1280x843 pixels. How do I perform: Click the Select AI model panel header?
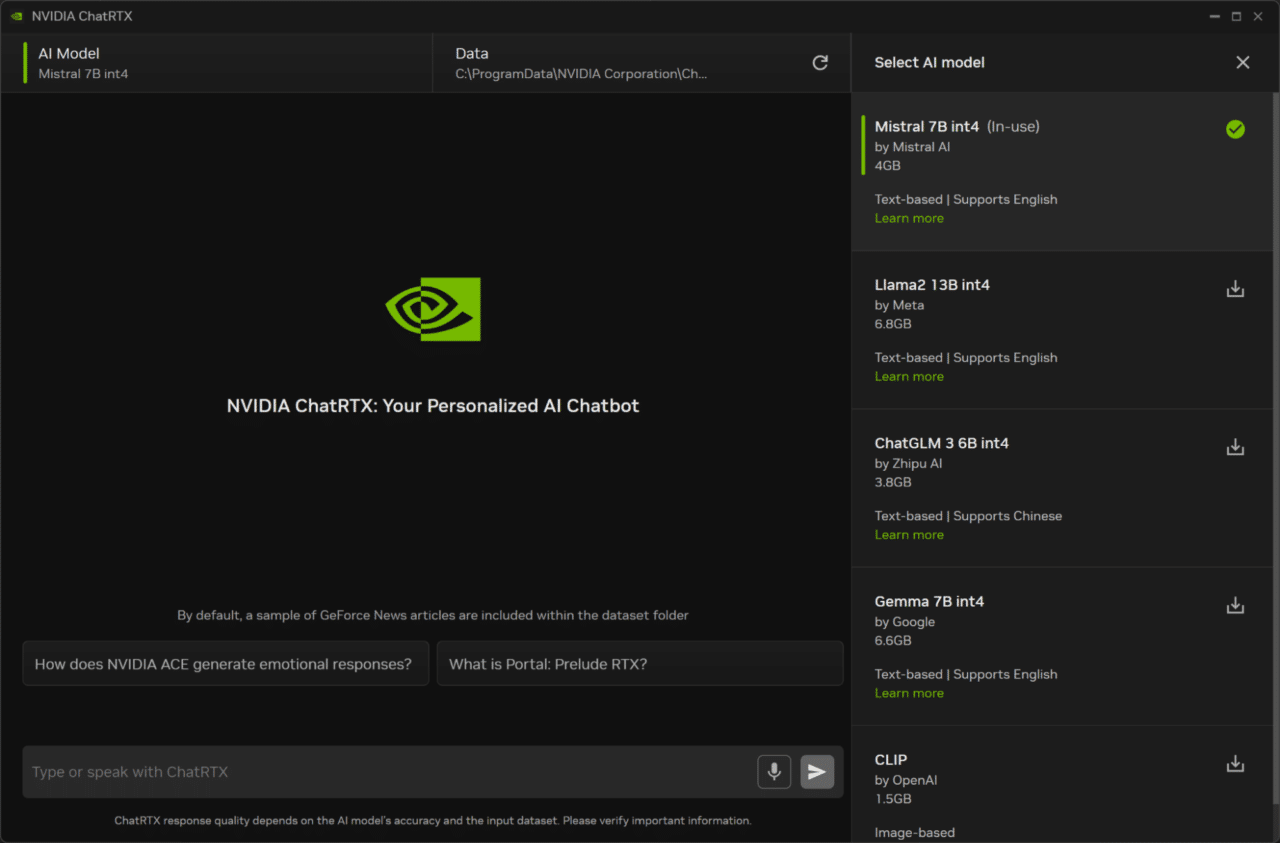click(x=929, y=62)
